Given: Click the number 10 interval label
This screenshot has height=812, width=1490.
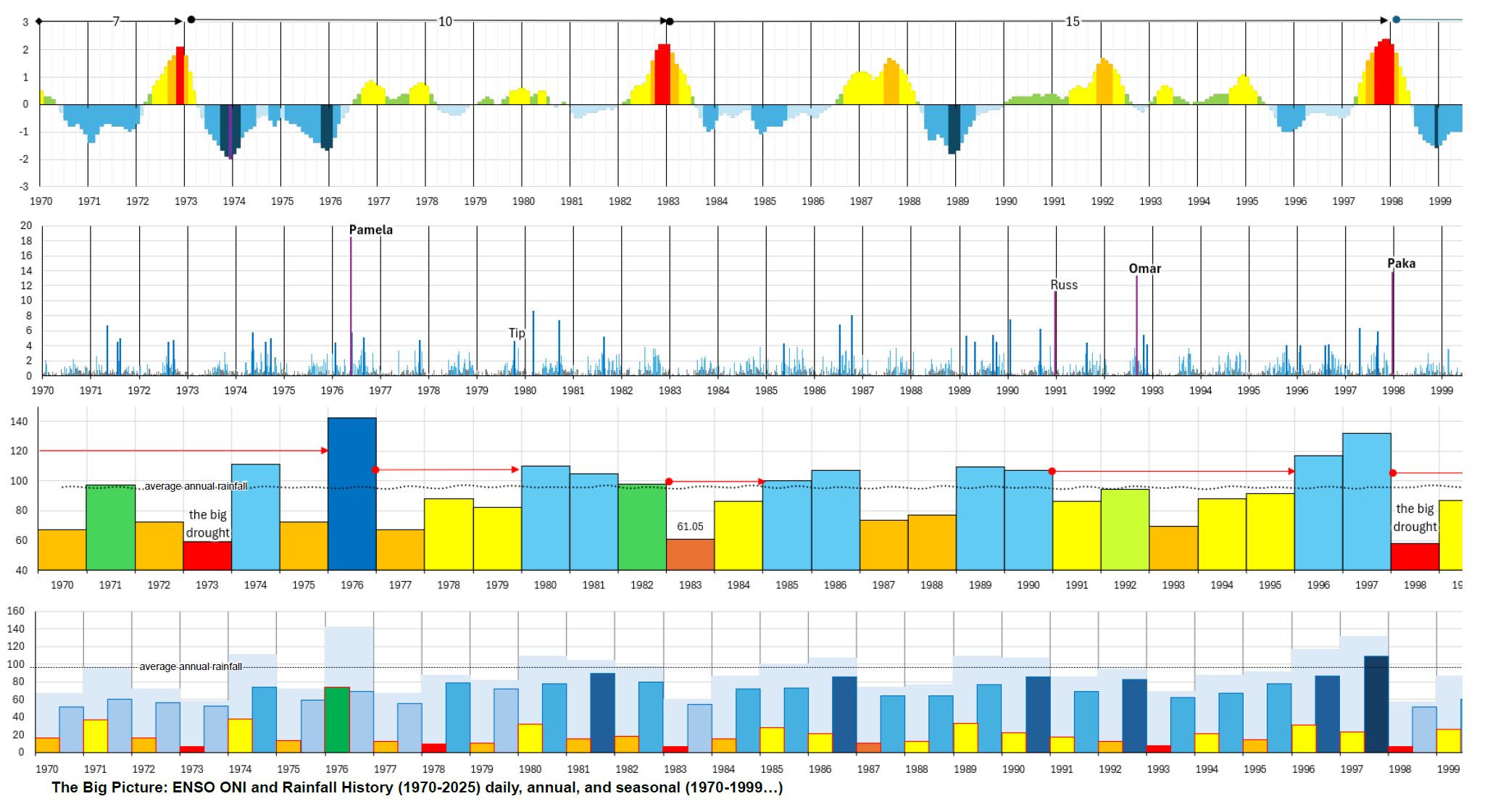Looking at the screenshot, I should point(445,21).
